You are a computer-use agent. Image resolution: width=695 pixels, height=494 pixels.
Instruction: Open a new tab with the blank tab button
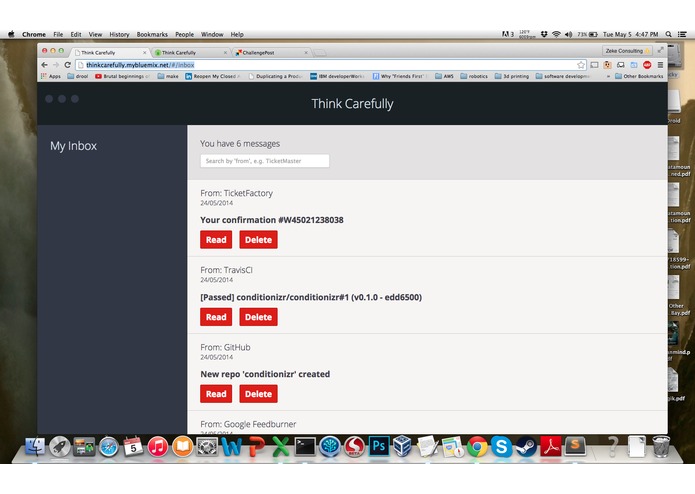[x=320, y=53]
